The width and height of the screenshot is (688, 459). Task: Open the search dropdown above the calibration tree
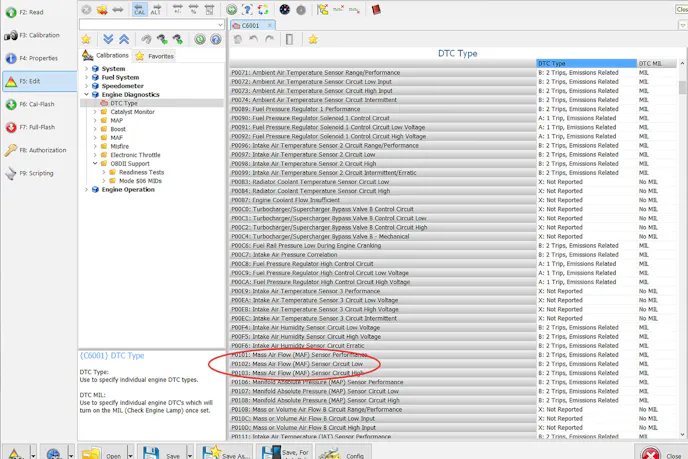coord(220,24)
